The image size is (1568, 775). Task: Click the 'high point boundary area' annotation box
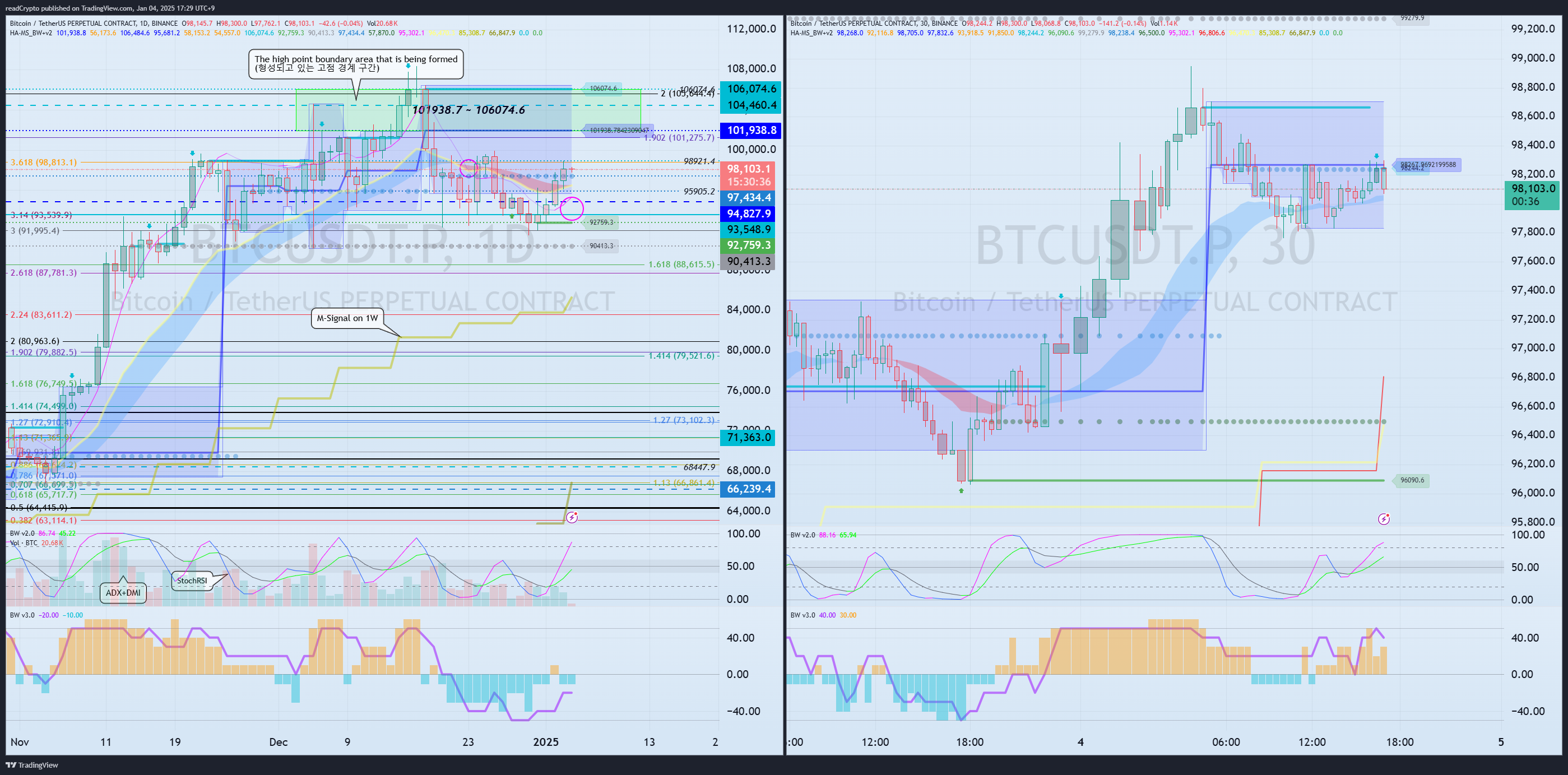click(356, 63)
